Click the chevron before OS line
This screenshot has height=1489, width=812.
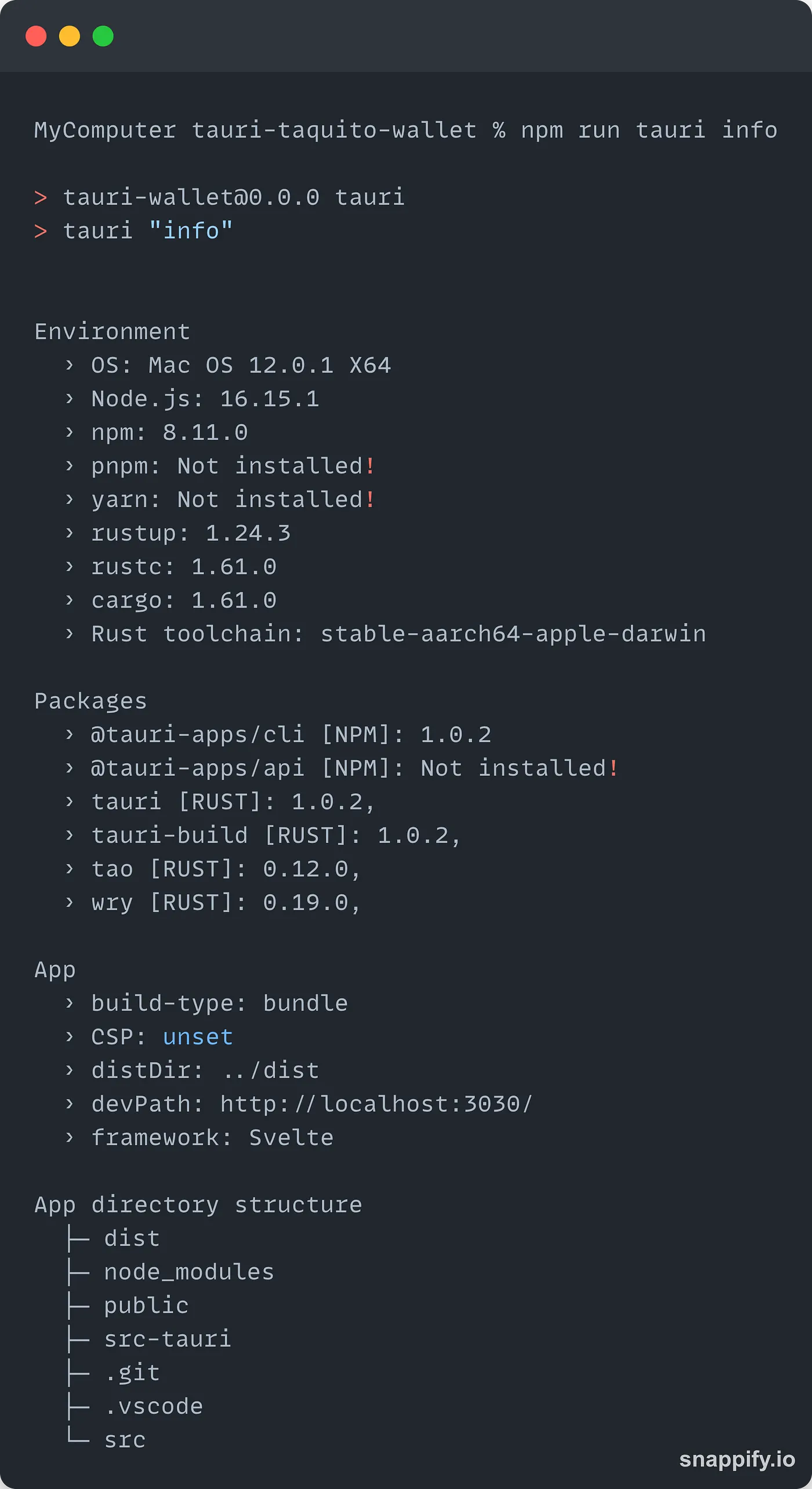70,365
